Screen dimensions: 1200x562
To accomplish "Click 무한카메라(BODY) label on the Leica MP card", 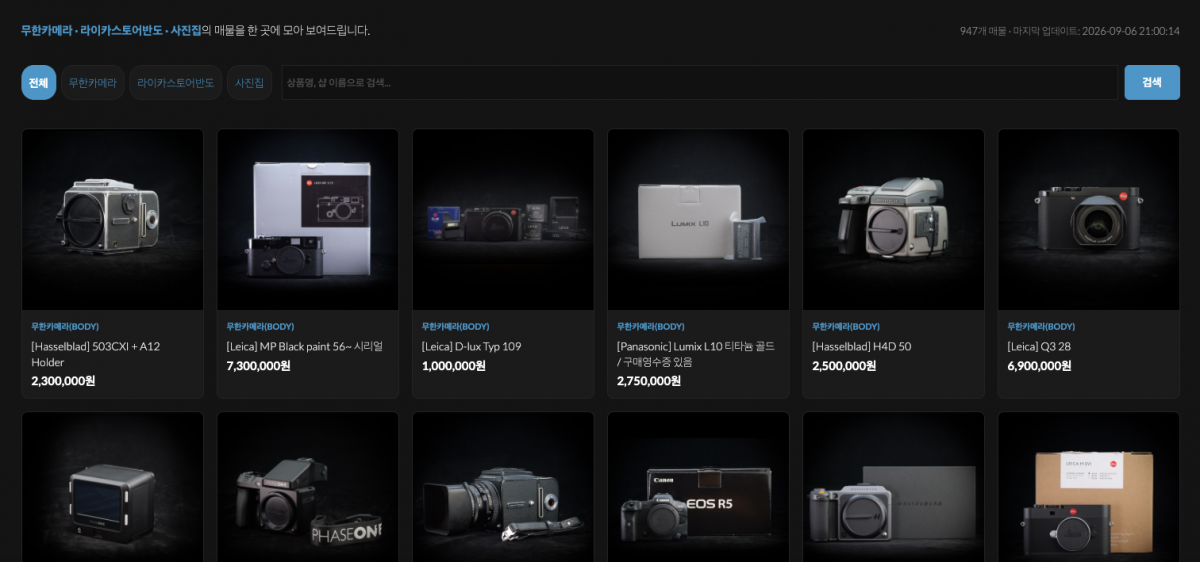I will pos(260,326).
